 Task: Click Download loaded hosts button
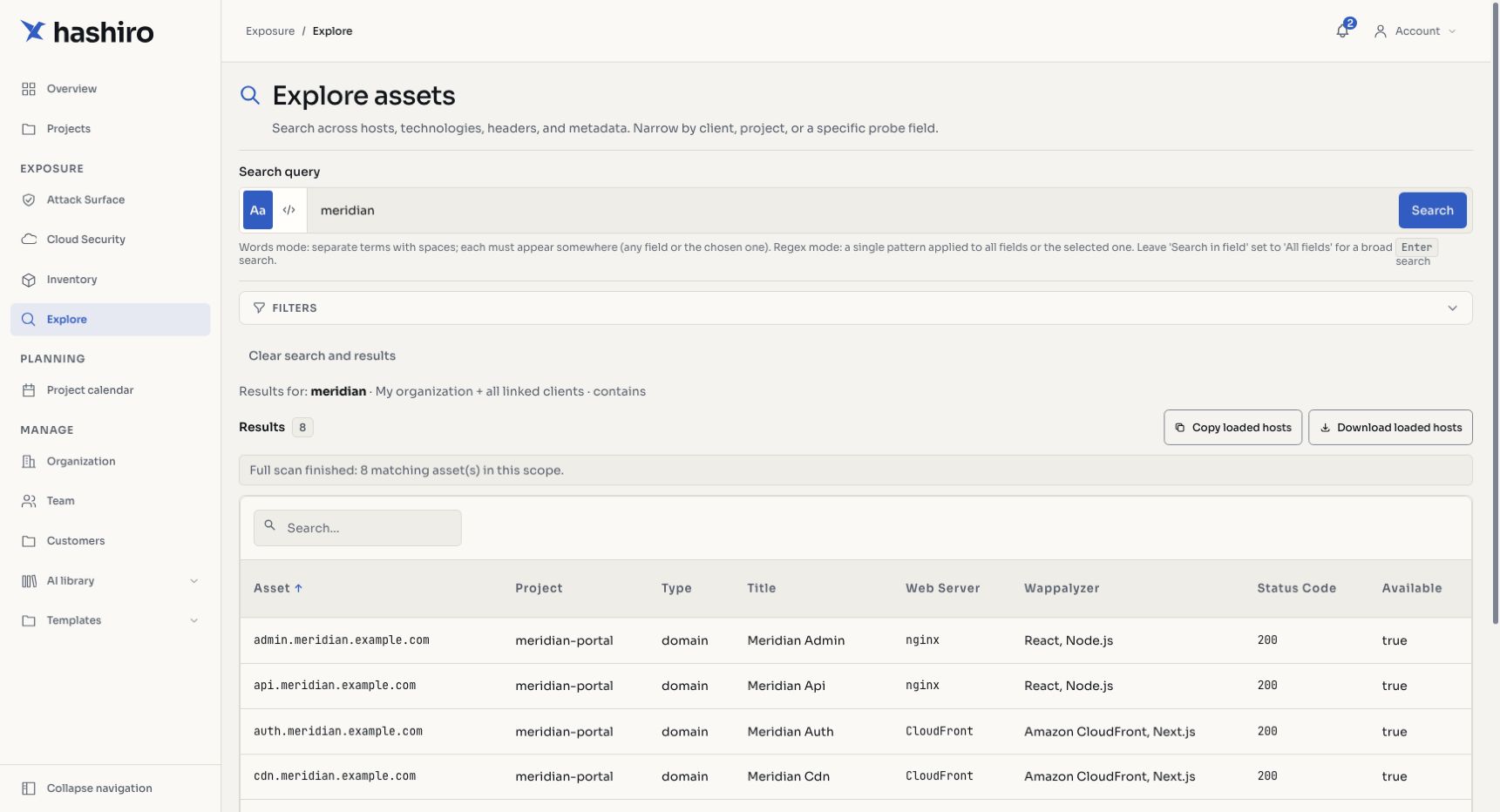point(1390,428)
